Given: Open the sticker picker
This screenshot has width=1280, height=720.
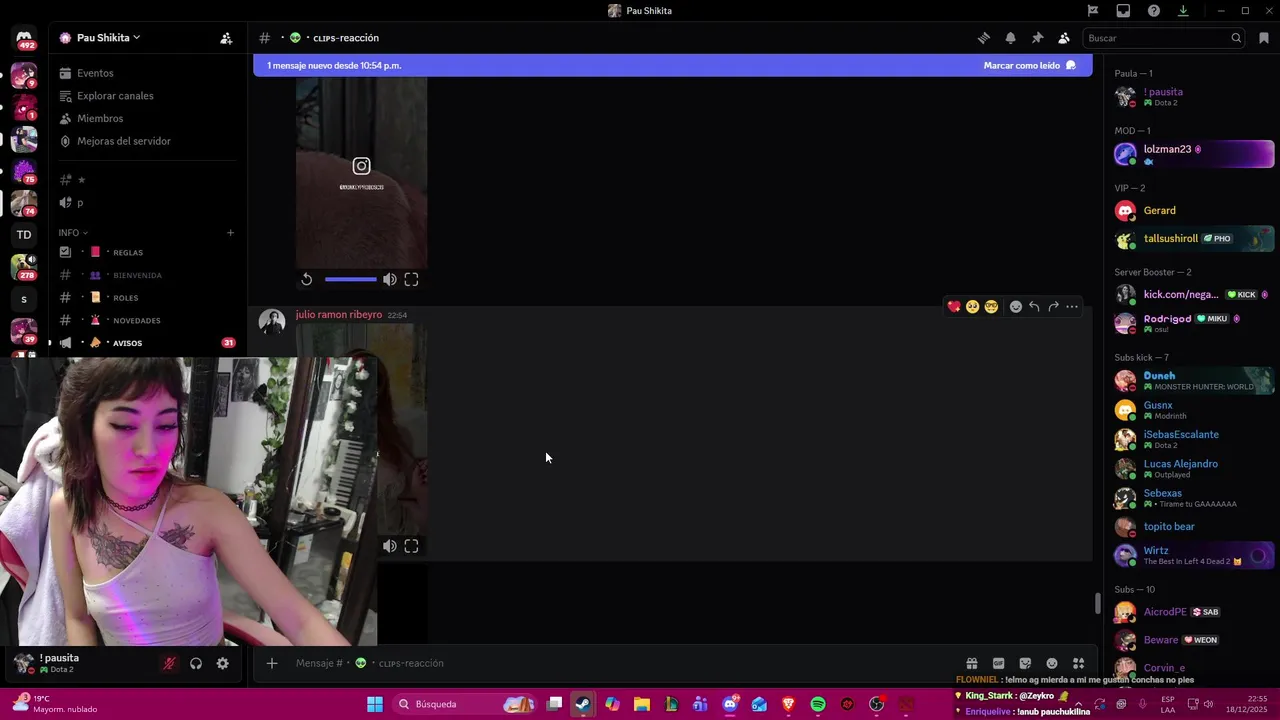Looking at the screenshot, I should point(1025,663).
